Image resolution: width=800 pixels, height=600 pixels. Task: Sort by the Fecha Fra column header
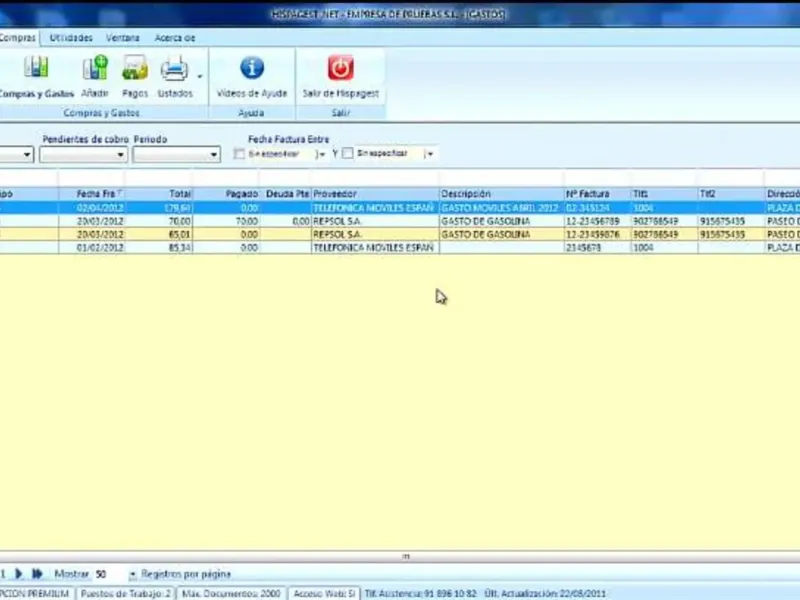point(92,194)
